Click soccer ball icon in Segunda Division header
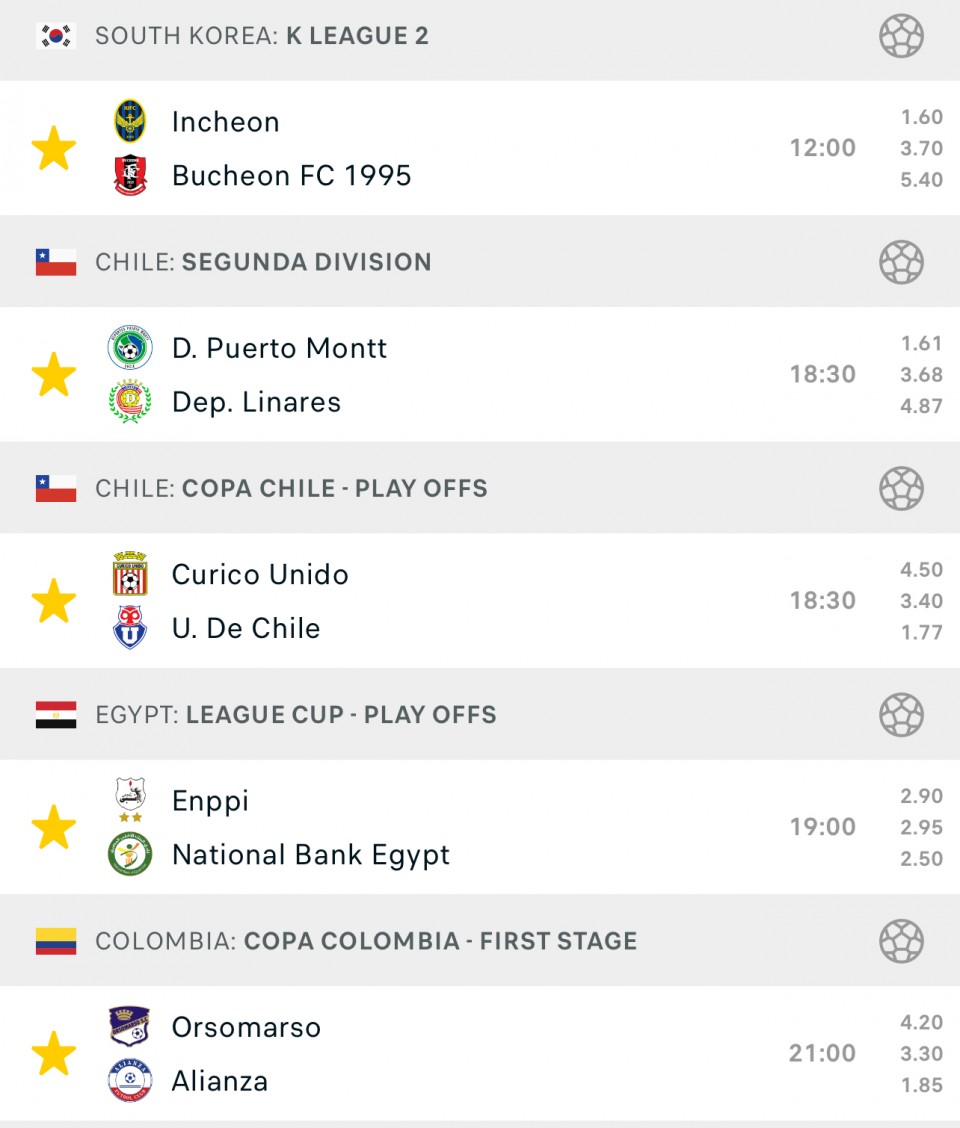Screen dimensions: 960x1128 (901, 262)
